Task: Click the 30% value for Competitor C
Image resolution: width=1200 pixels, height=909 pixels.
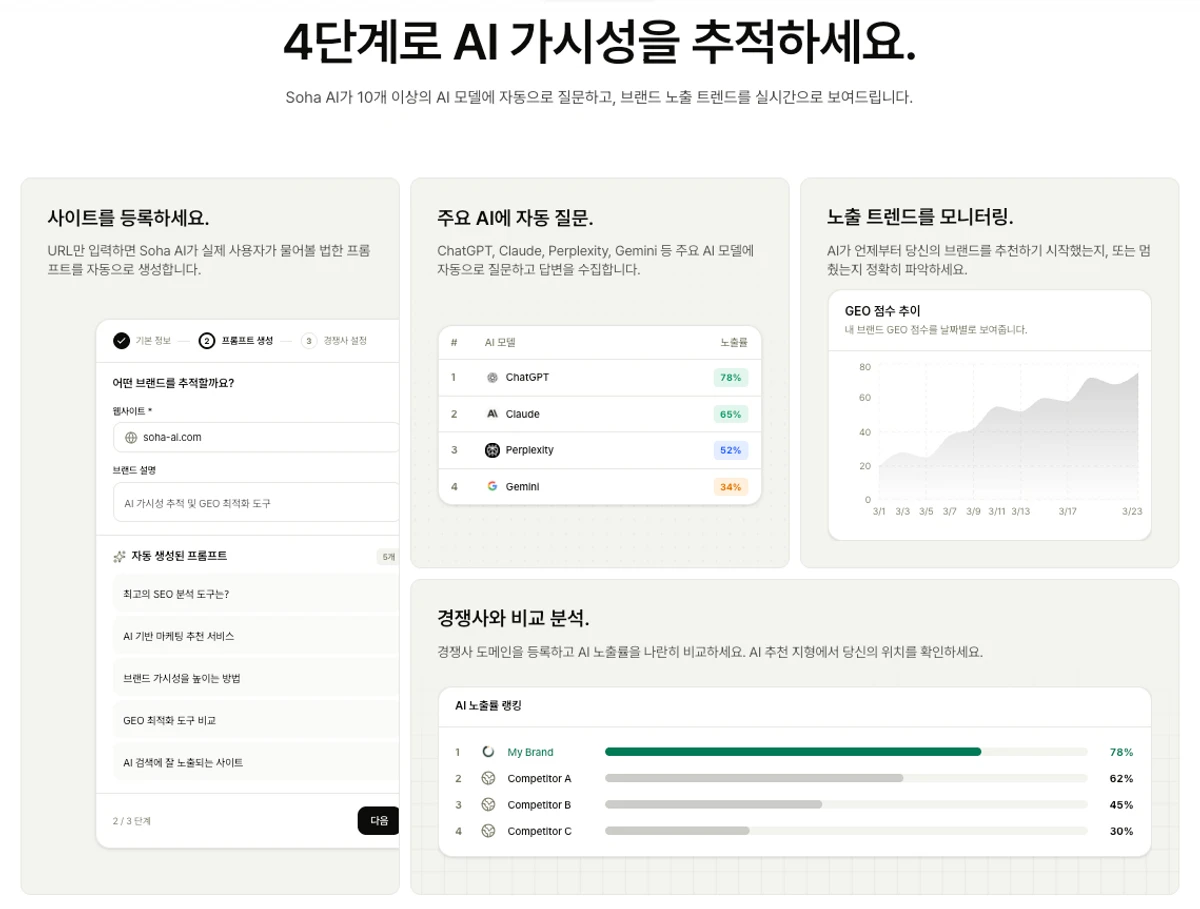Action: pyautogui.click(x=1121, y=830)
